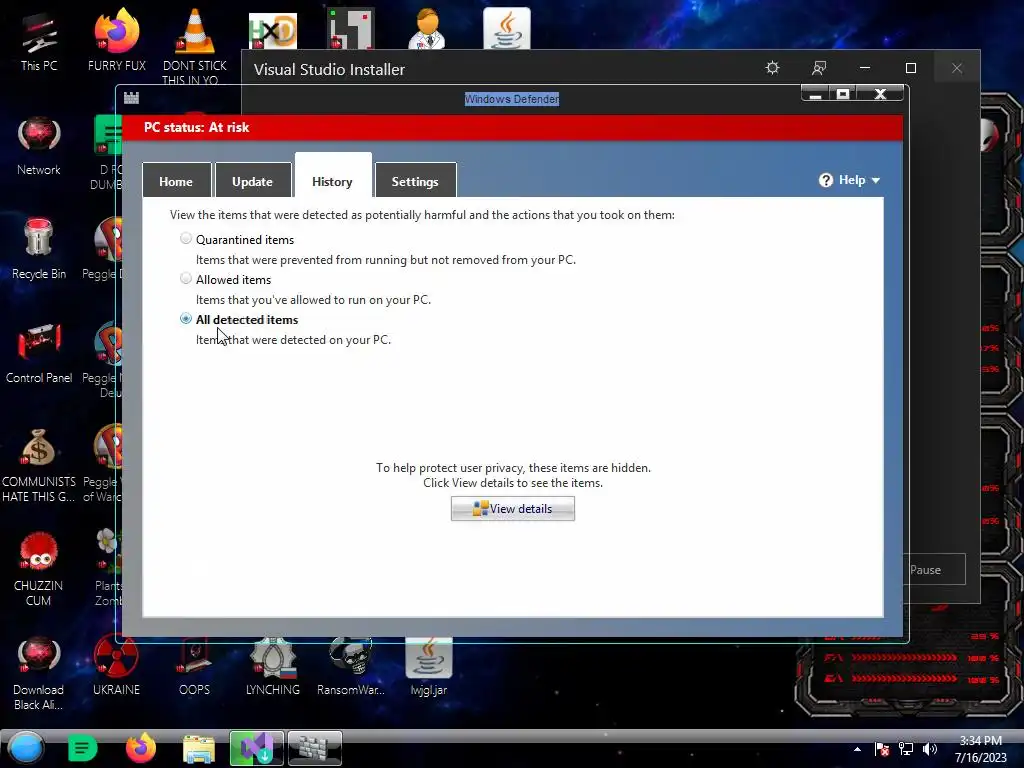
Task: Show hidden tray icons arrow
Action: pos(857,749)
